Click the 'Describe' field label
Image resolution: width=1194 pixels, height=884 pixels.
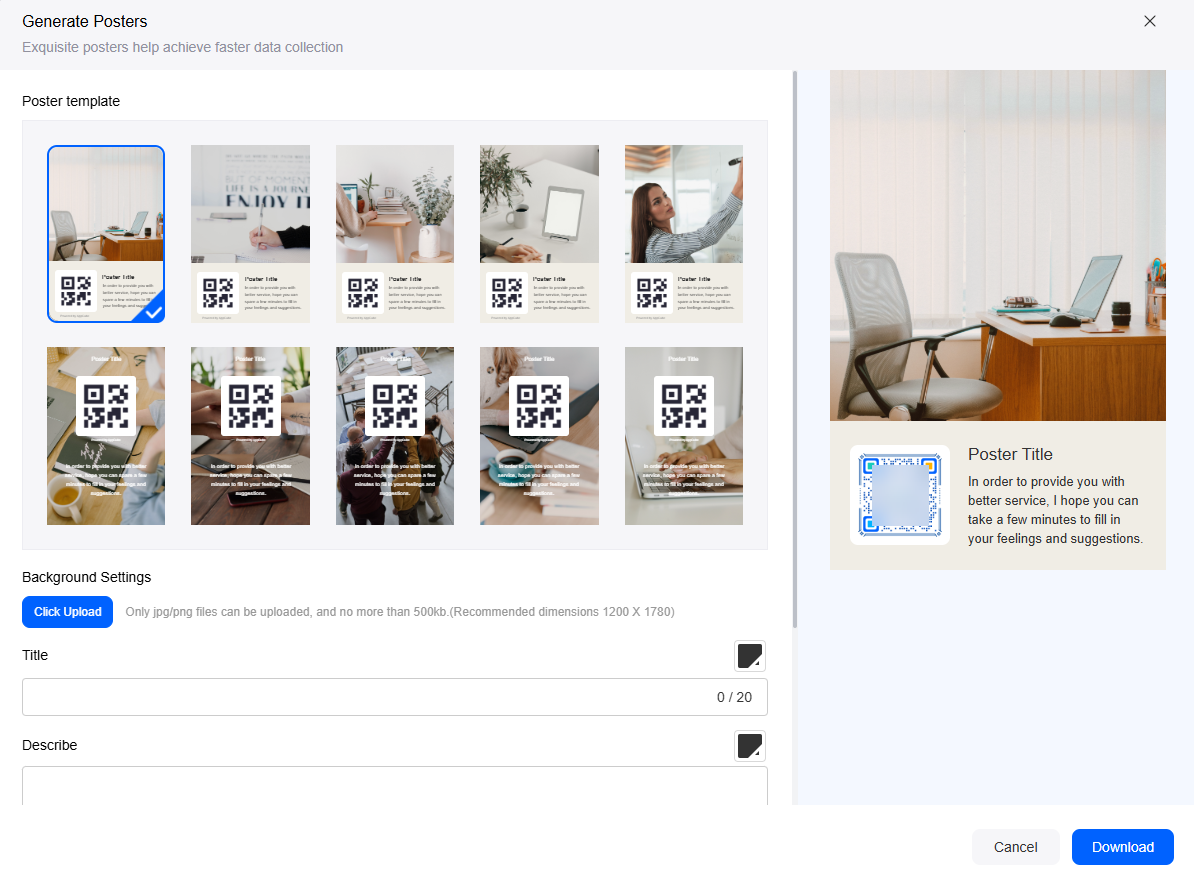(x=49, y=745)
